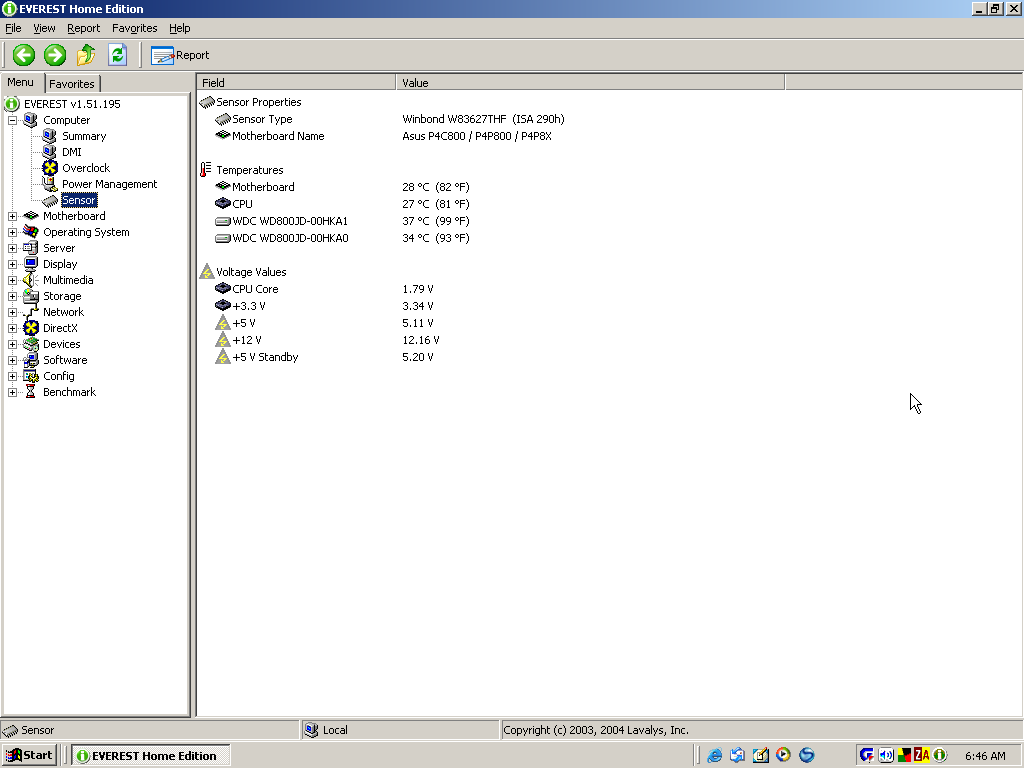Click the Computer icon in the tree
The image size is (1024, 768).
pos(31,120)
